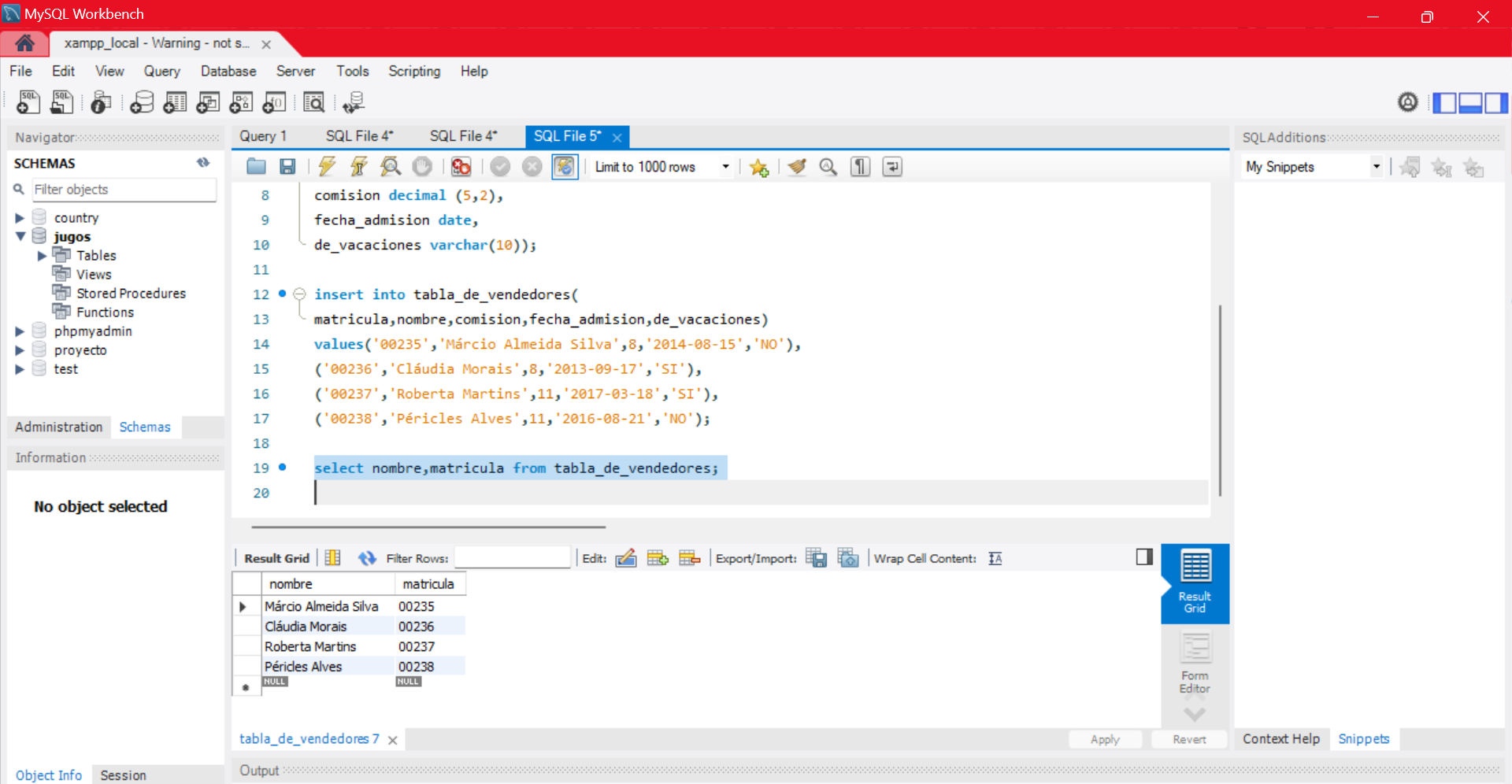The width and height of the screenshot is (1512, 784).
Task: Execute the query with lightning bolt
Action: pos(327,166)
